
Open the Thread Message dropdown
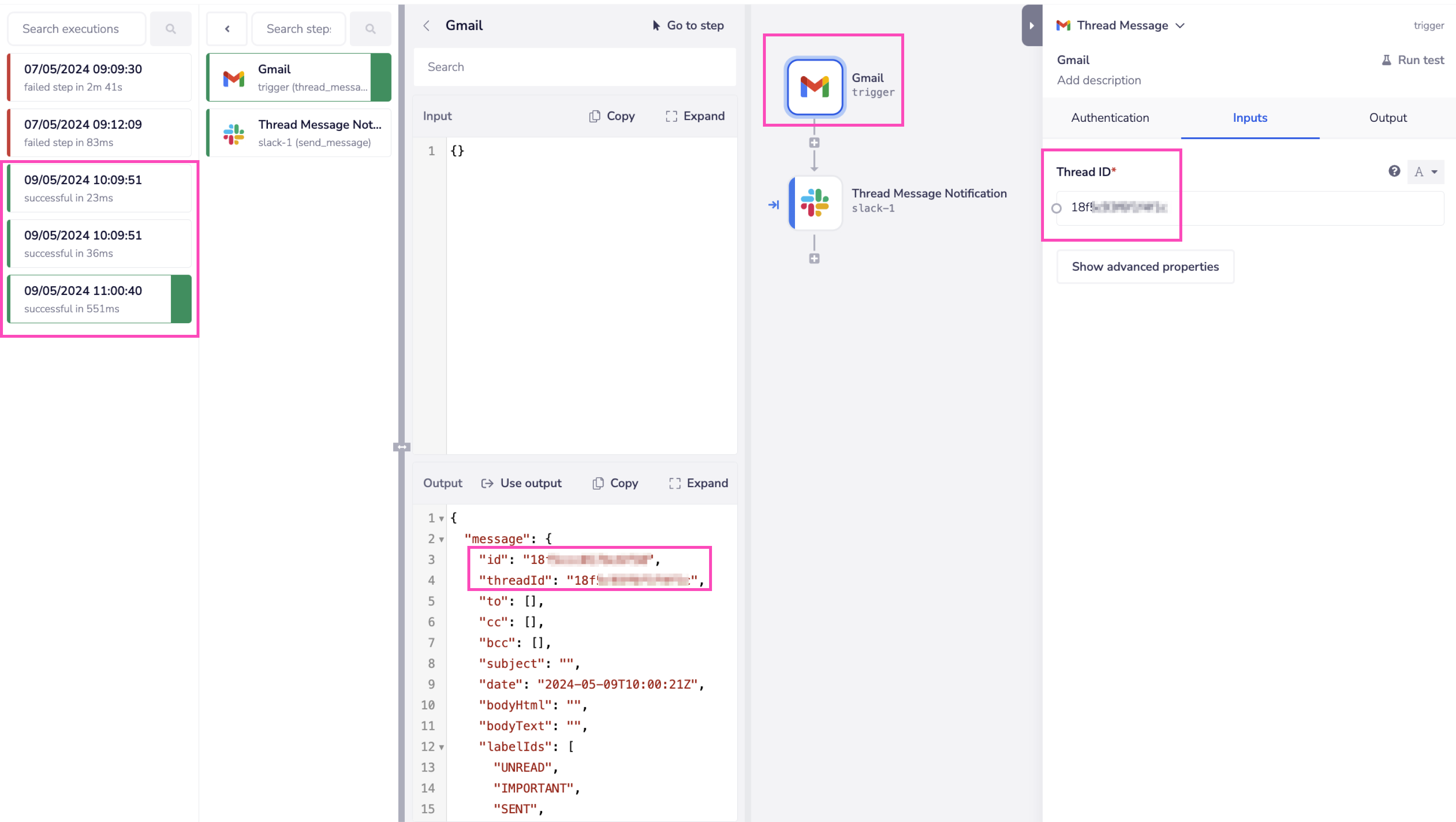pos(1181,25)
